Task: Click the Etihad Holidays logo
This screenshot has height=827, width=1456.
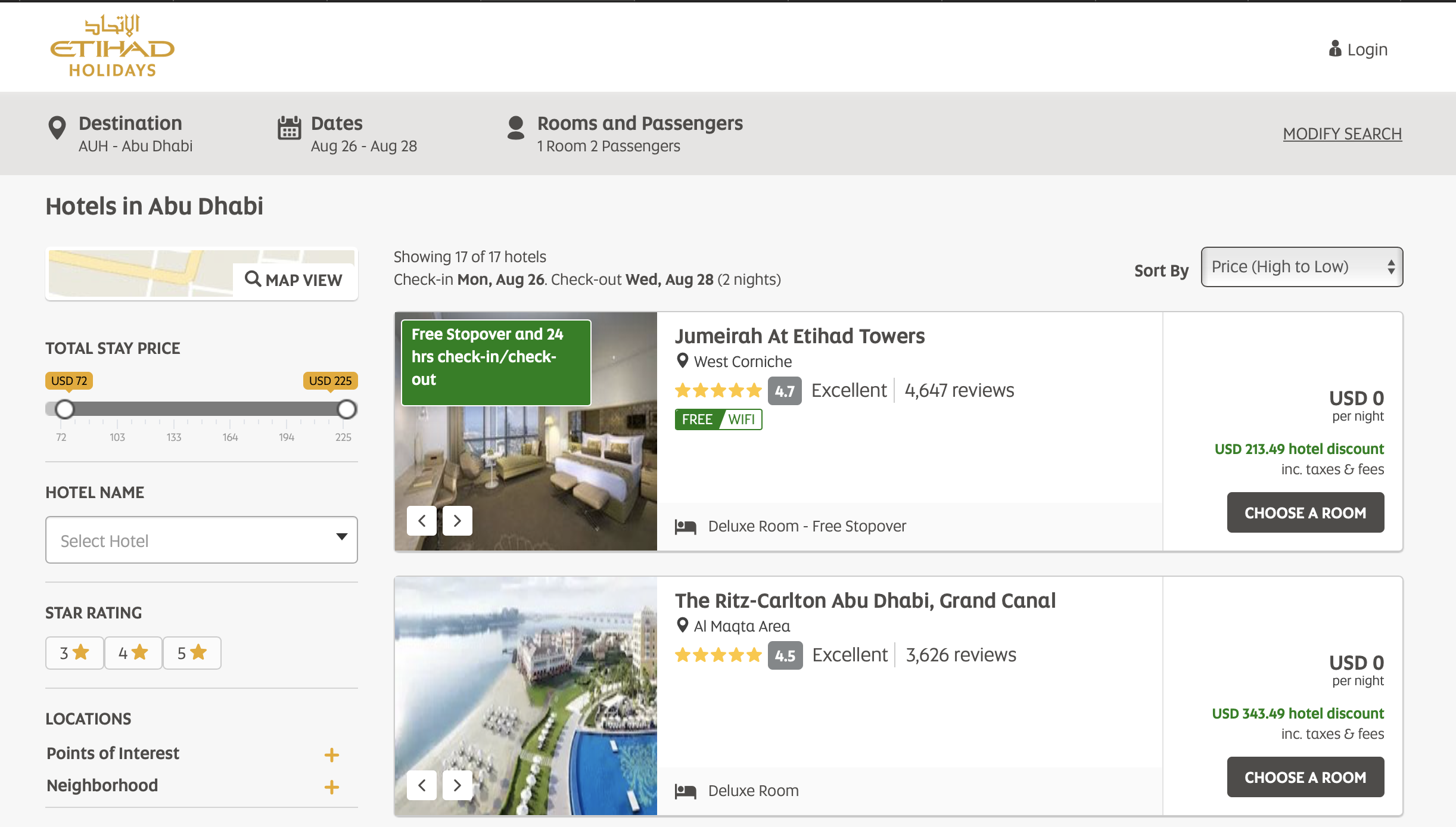Action: pyautogui.click(x=112, y=46)
